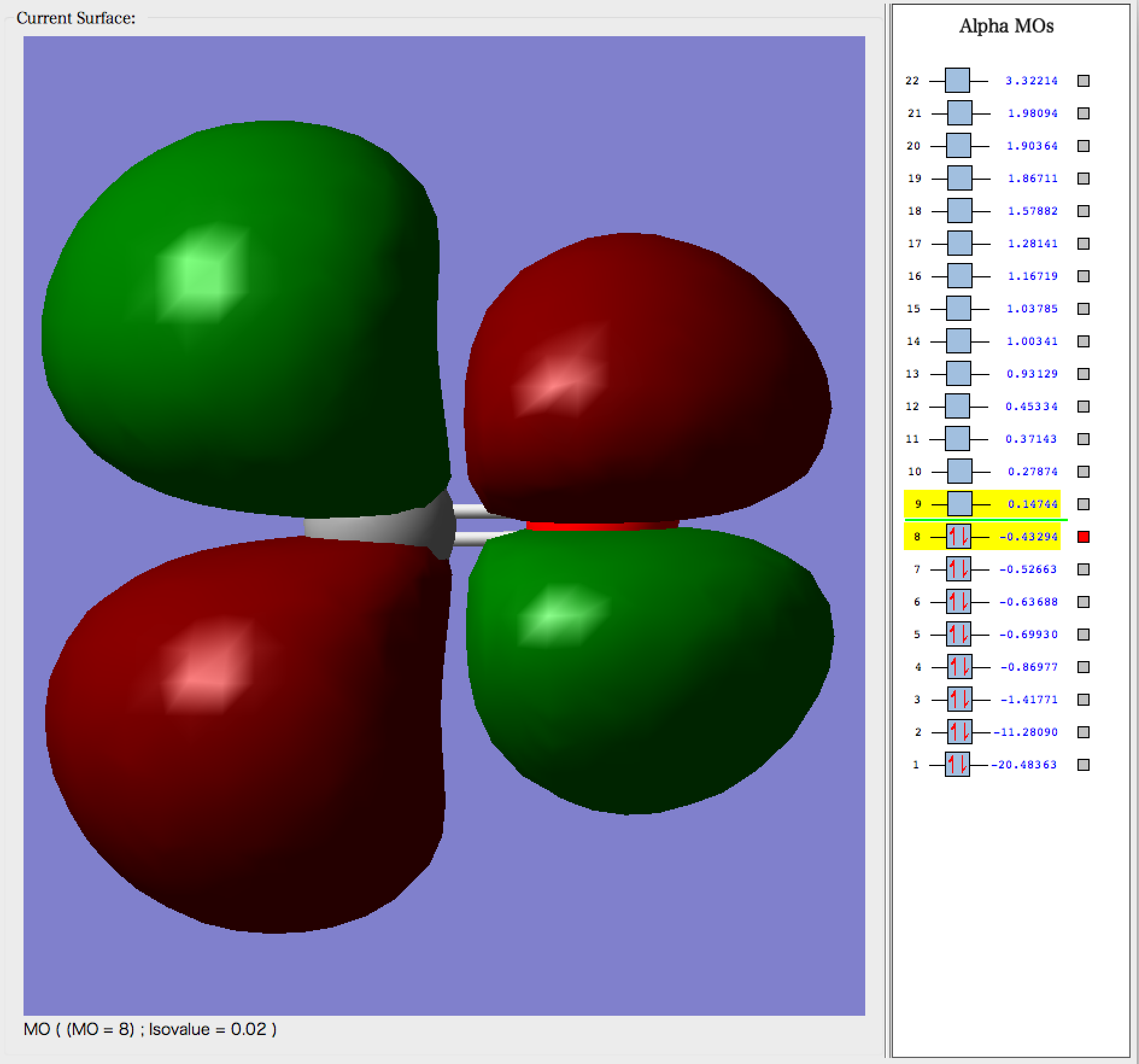The width and height of the screenshot is (1139, 1064).
Task: Check the visualization box for MO 22
Action: [x=1084, y=80]
